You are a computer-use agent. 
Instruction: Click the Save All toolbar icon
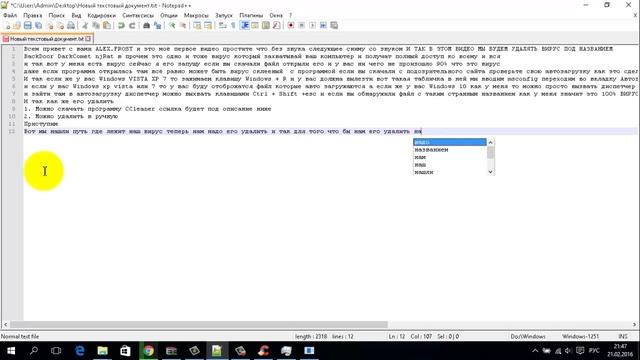click(x=38, y=26)
